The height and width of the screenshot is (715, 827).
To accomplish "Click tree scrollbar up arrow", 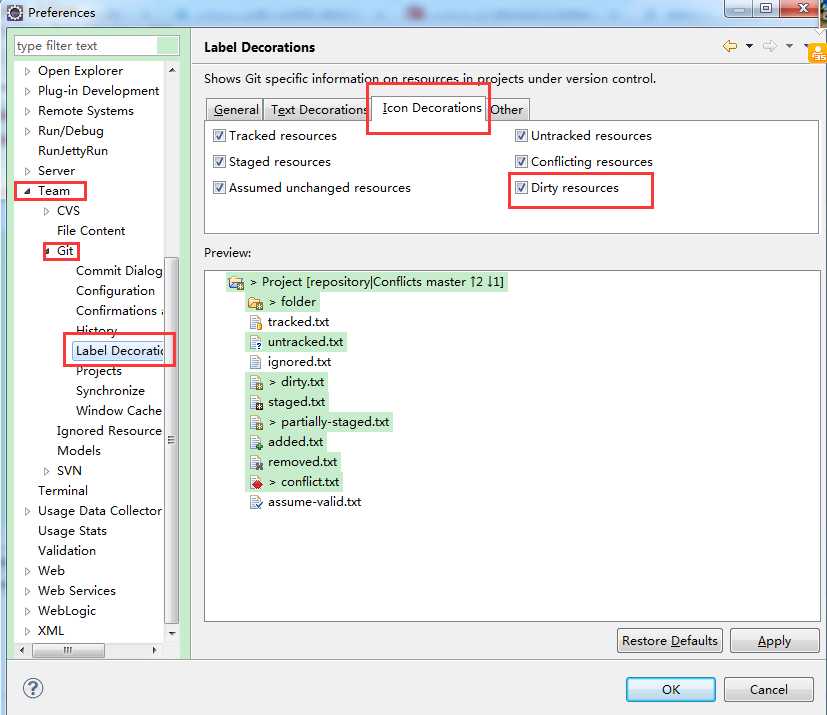I will [x=172, y=70].
